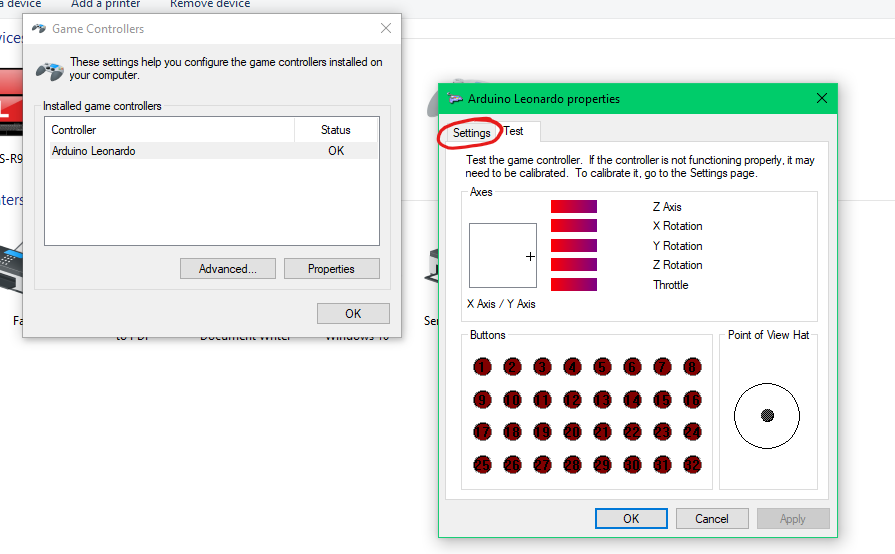
Task: Close the Game Controllers window
Action: (386, 28)
